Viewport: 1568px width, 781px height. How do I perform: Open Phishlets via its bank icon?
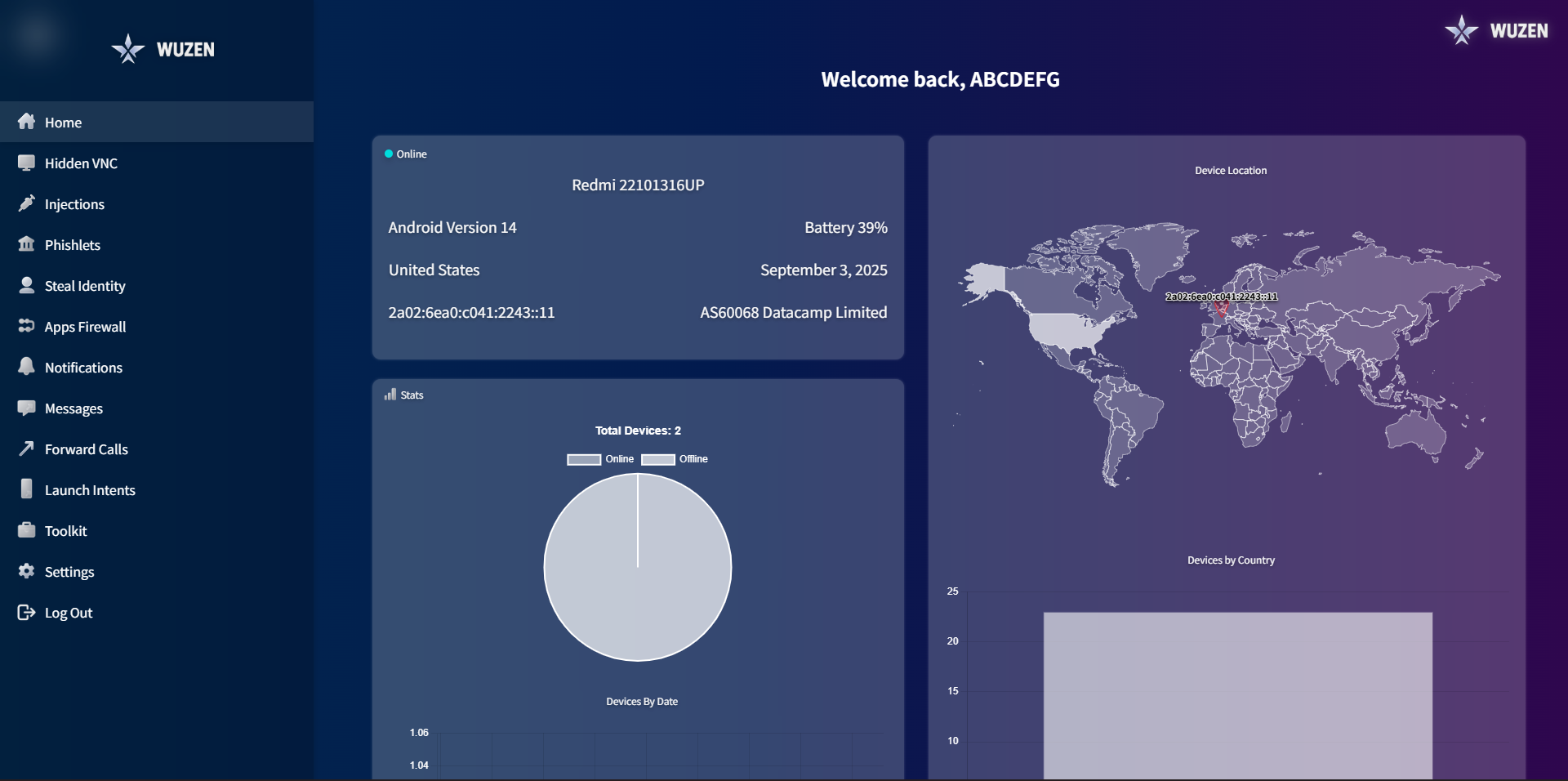27,244
